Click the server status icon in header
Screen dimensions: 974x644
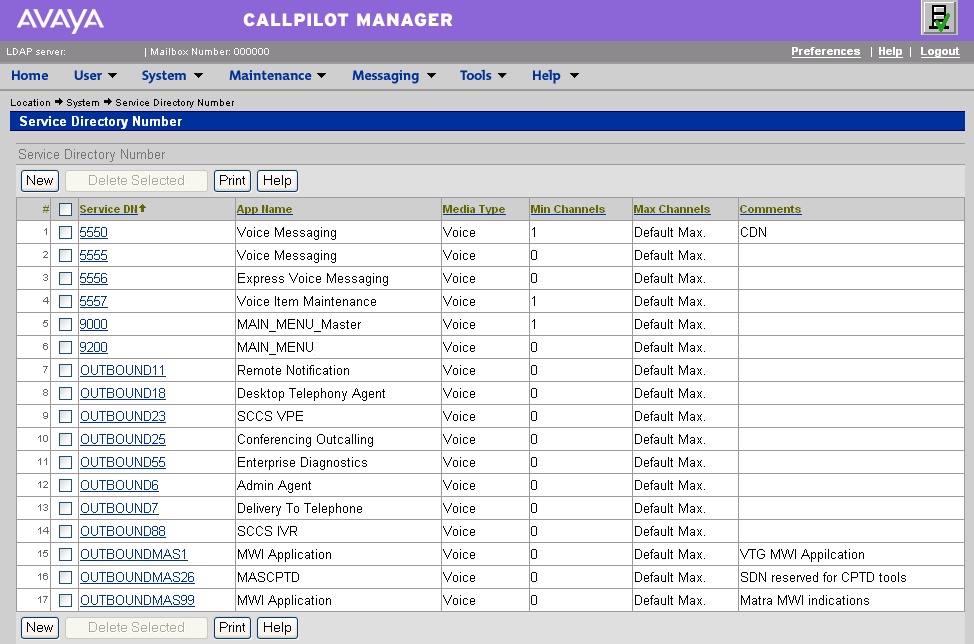[x=939, y=18]
